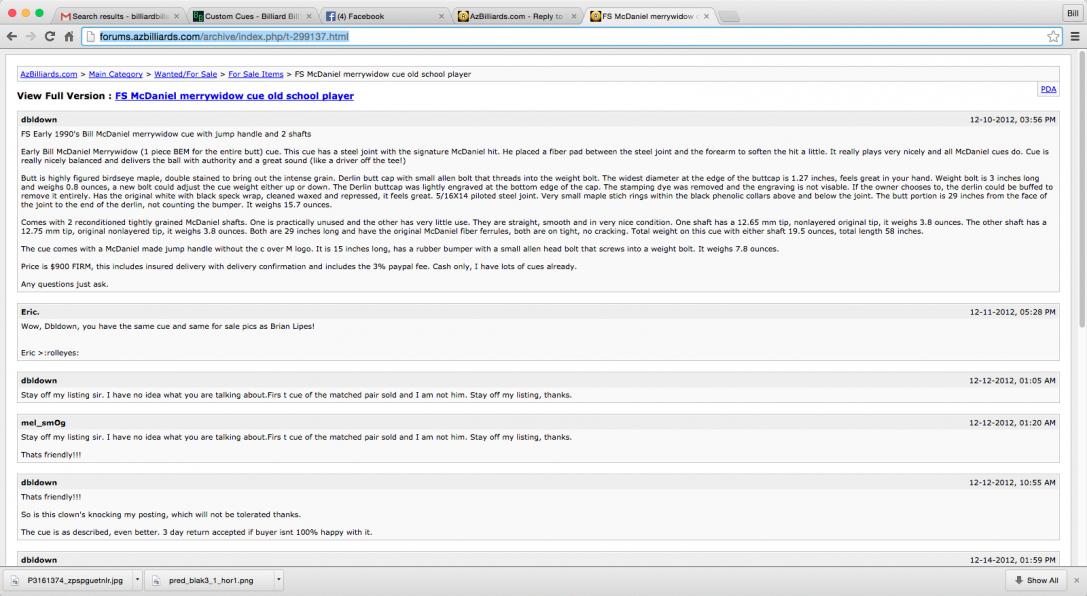Bookmark this page with the star
1087x596 pixels.
[1053, 37]
